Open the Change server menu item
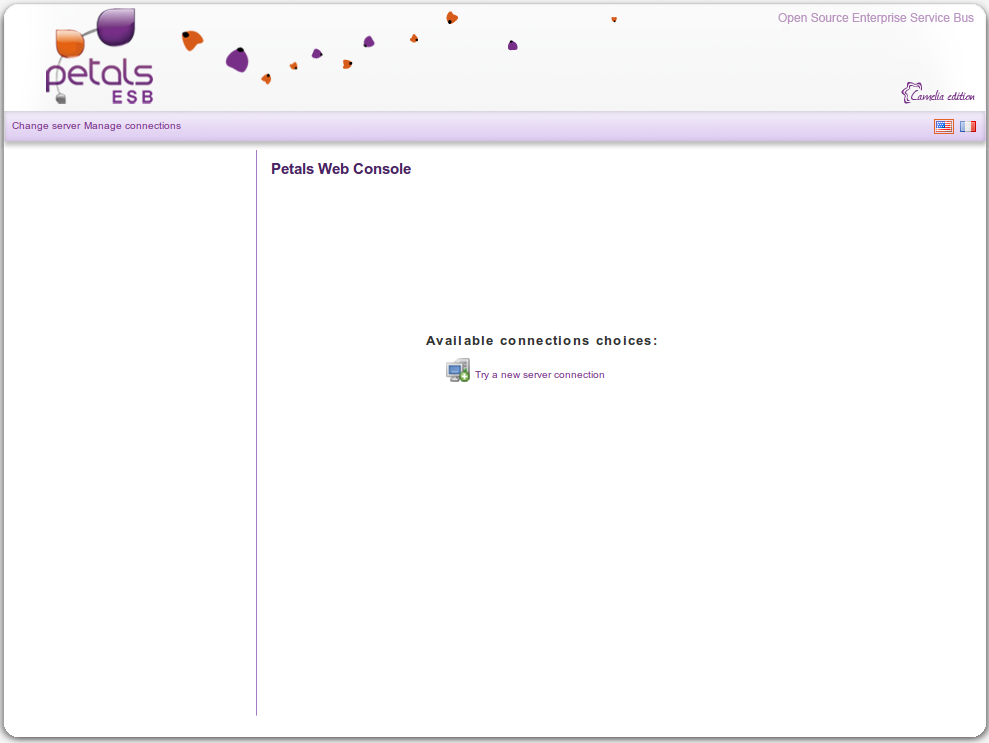 [x=46, y=126]
